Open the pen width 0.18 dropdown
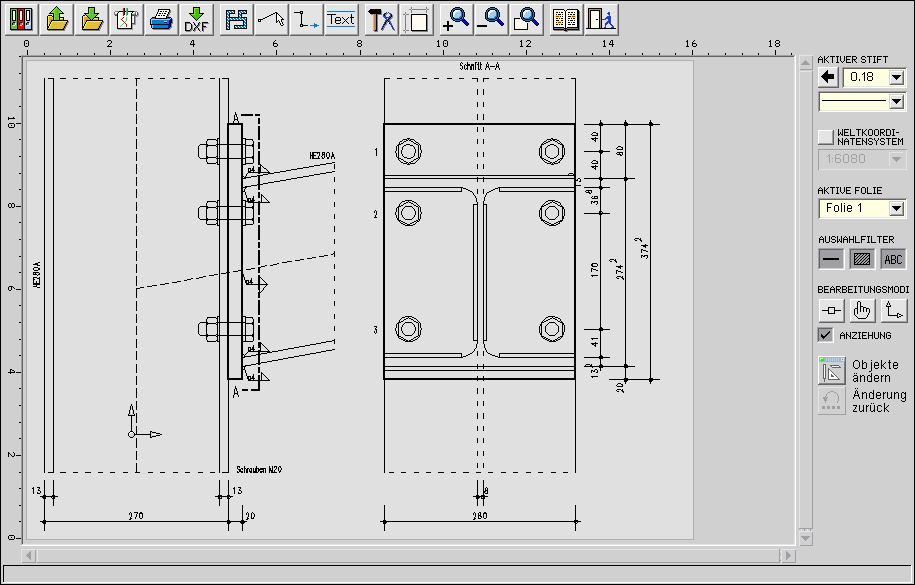 [896, 77]
